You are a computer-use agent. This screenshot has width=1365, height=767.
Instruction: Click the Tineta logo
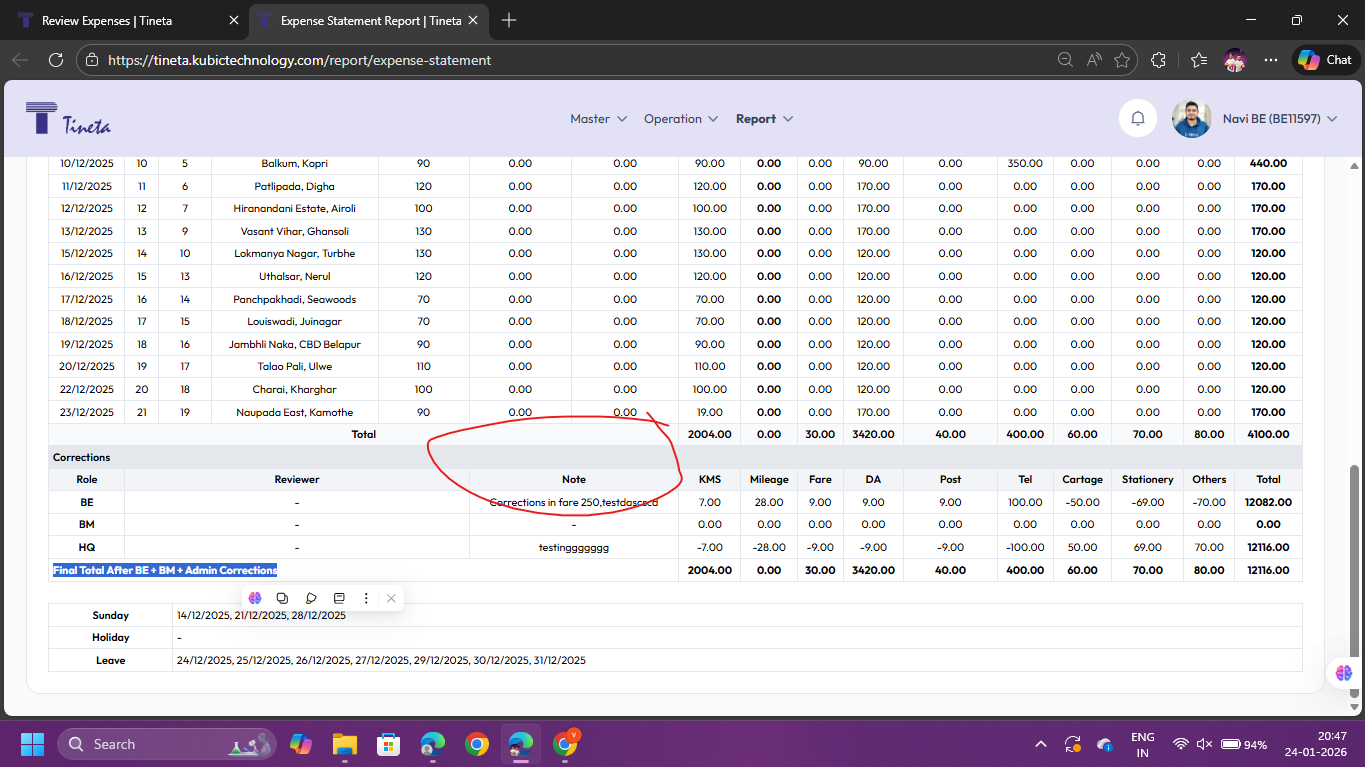coord(69,119)
